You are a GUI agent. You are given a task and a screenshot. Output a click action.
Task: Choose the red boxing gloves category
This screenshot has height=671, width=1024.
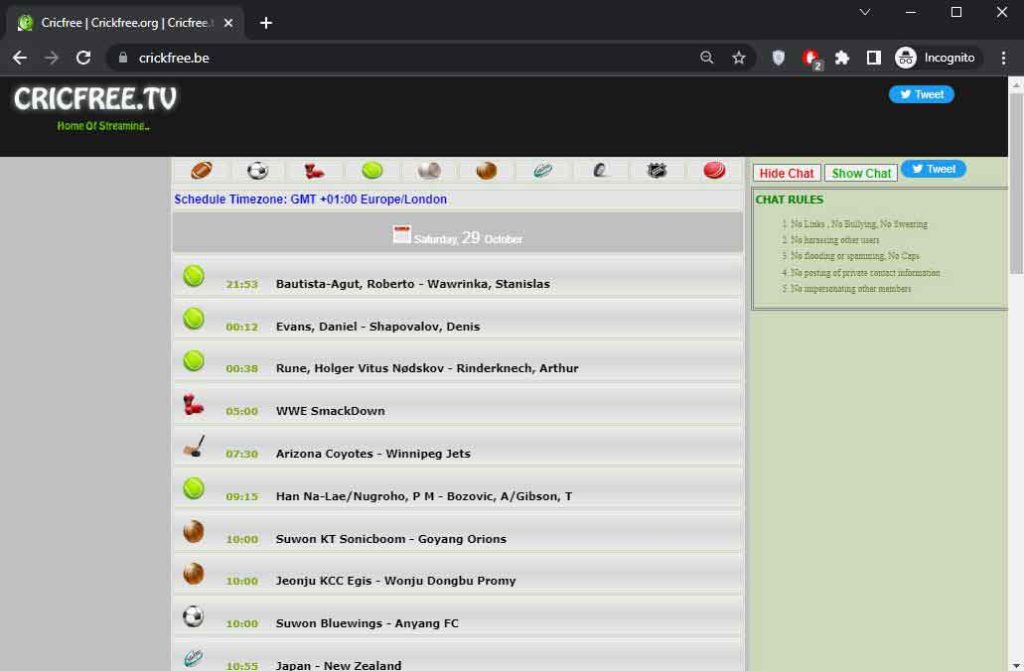[x=315, y=171]
